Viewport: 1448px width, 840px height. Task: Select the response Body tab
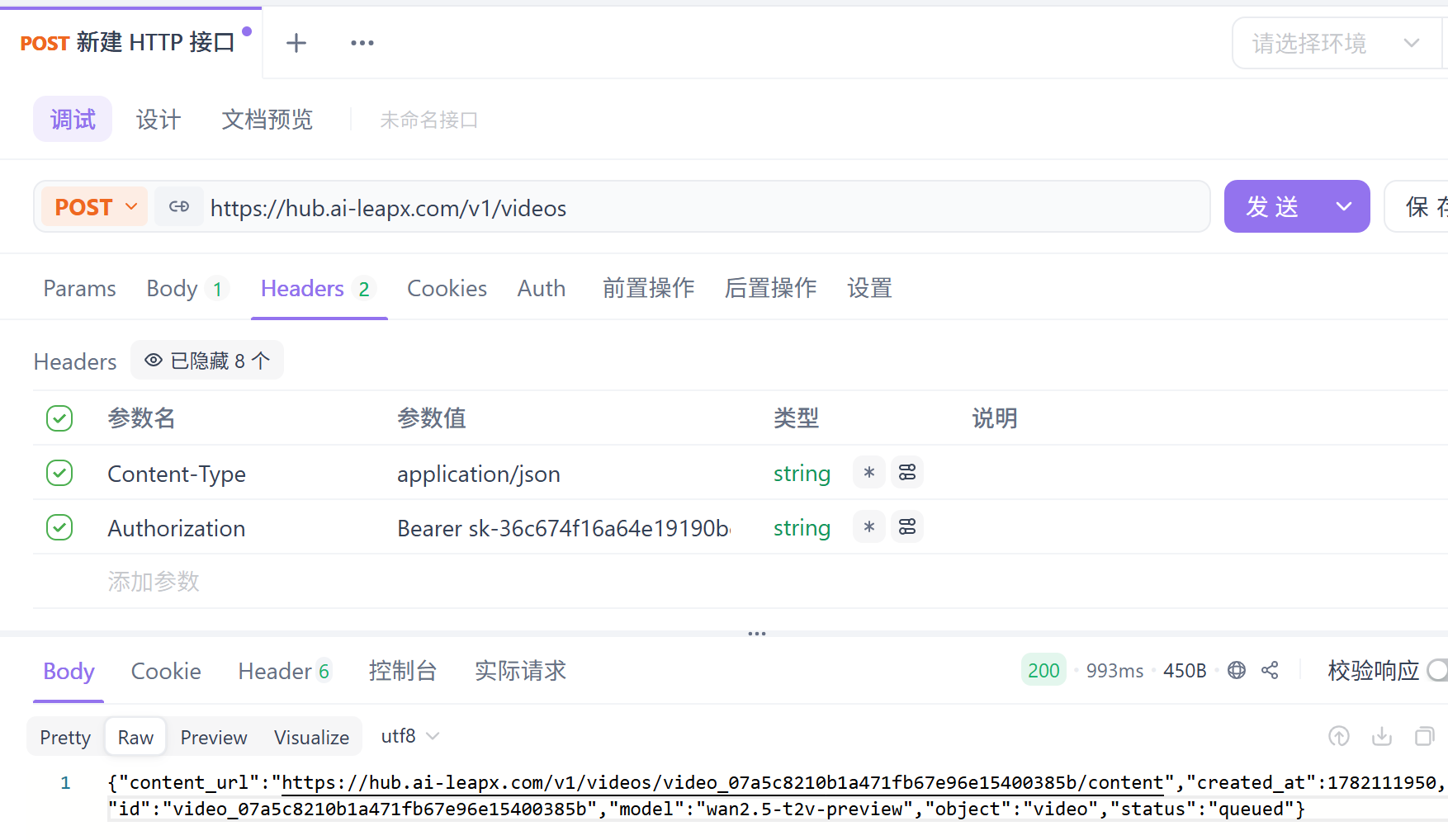(69, 671)
